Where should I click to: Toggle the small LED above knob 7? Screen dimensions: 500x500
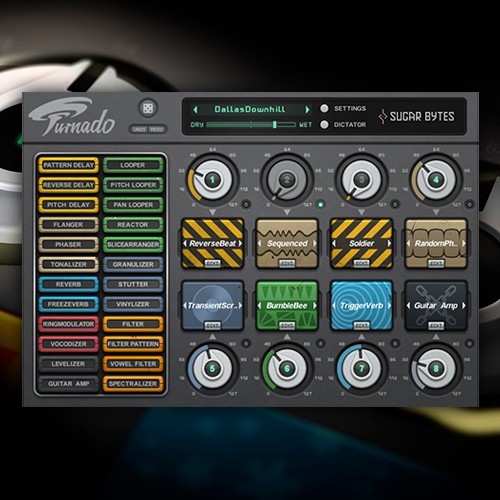[395, 343]
